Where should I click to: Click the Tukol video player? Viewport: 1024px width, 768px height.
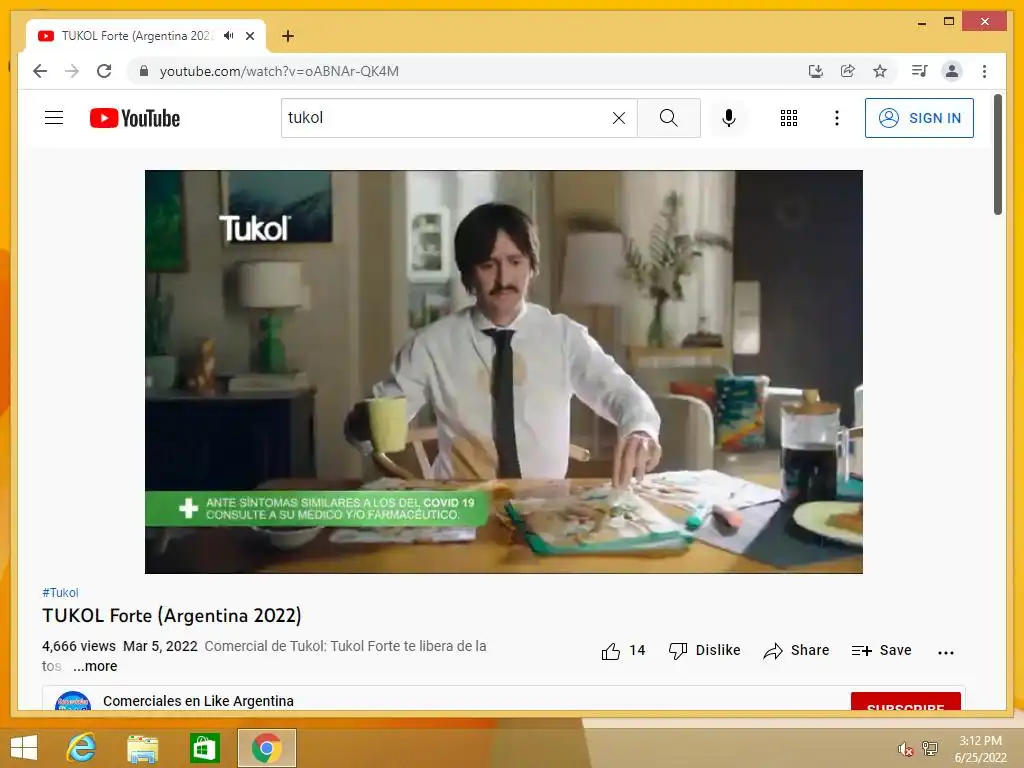(504, 372)
